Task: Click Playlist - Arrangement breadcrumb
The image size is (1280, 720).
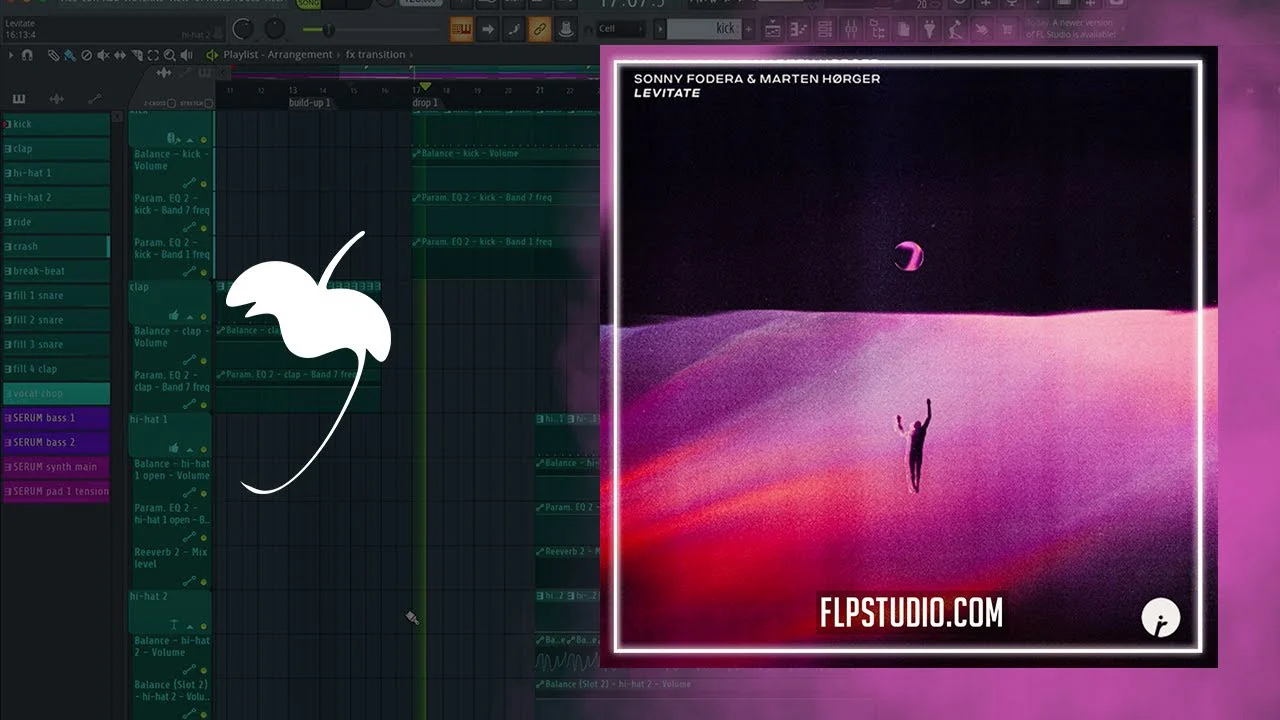Action: 279,55
